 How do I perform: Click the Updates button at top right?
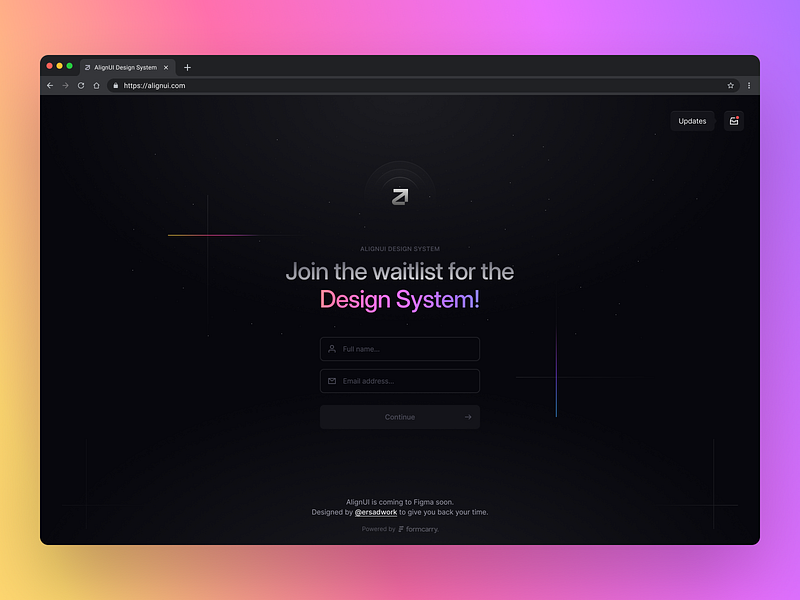coord(692,120)
